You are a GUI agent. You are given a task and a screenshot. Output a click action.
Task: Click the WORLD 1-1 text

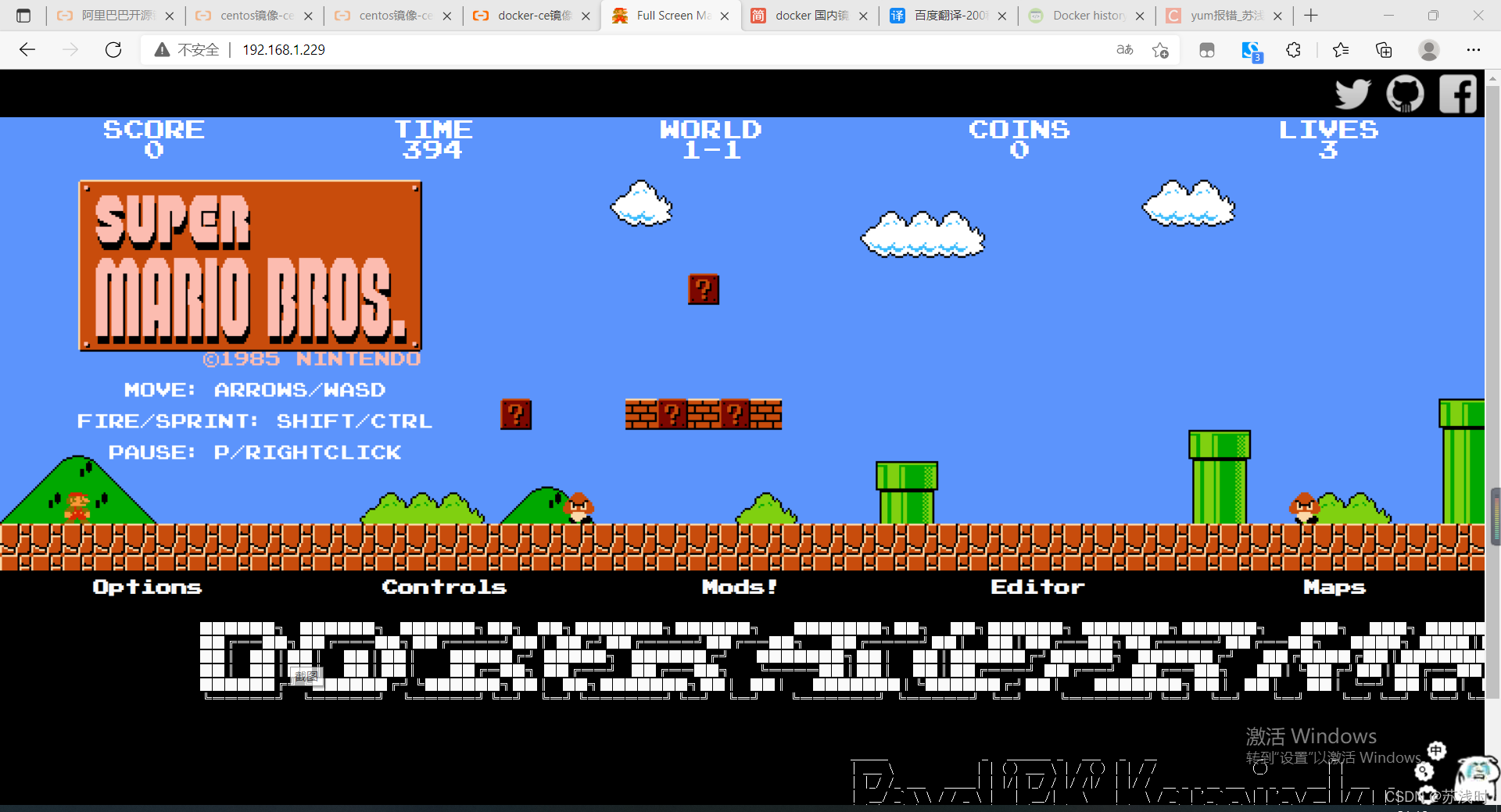(711, 140)
